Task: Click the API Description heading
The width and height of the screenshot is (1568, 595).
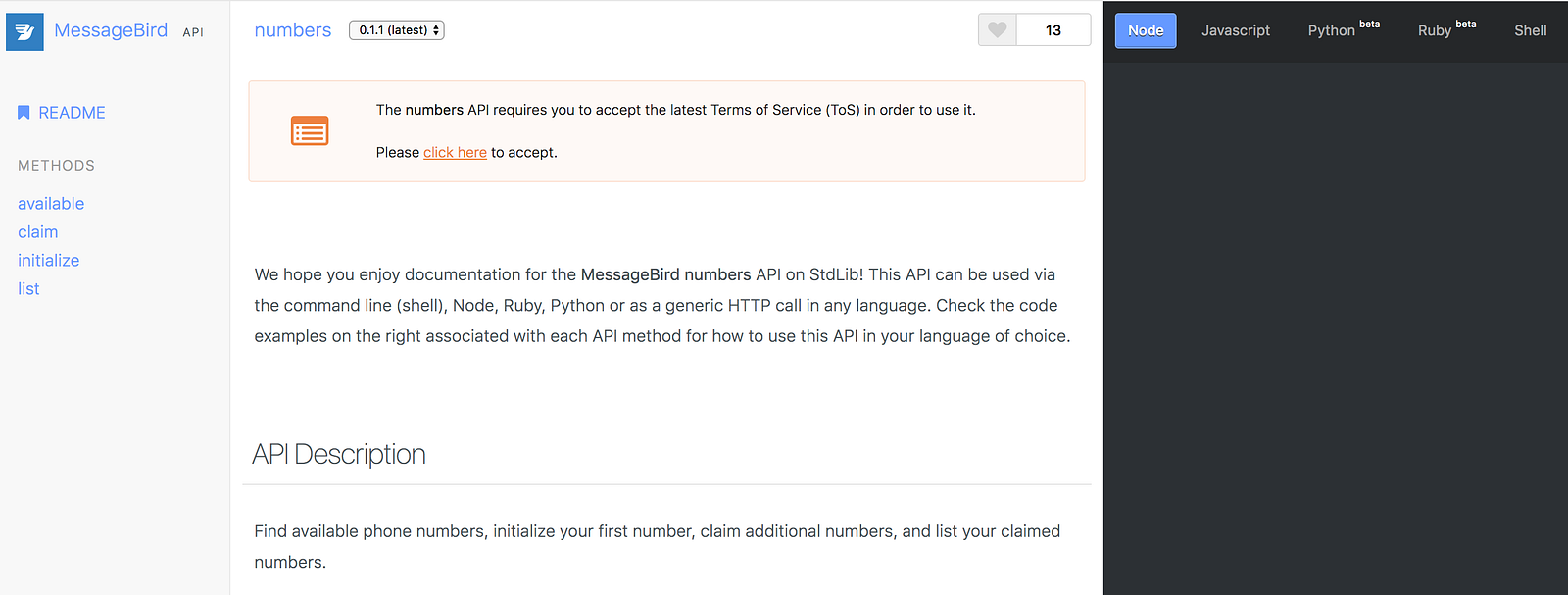Action: 339,455
